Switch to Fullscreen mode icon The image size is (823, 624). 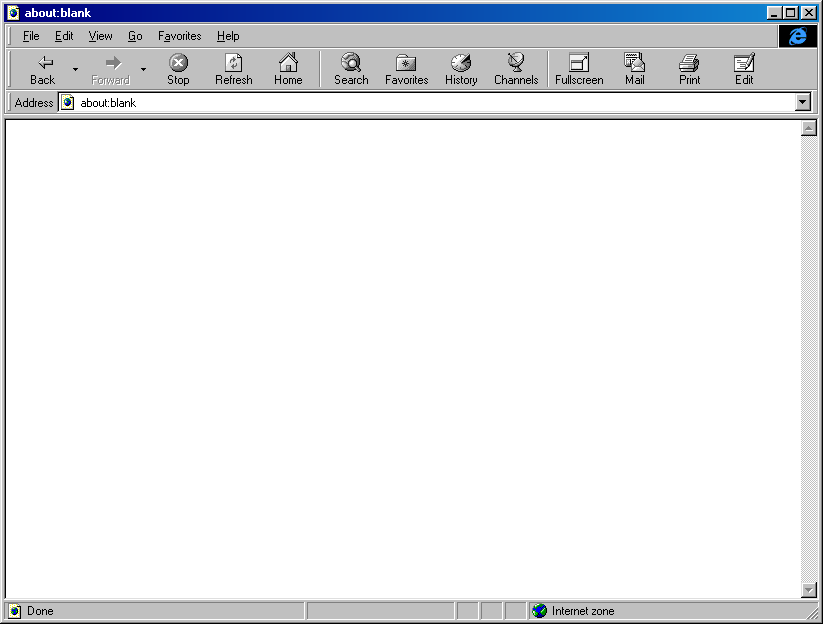tap(579, 62)
